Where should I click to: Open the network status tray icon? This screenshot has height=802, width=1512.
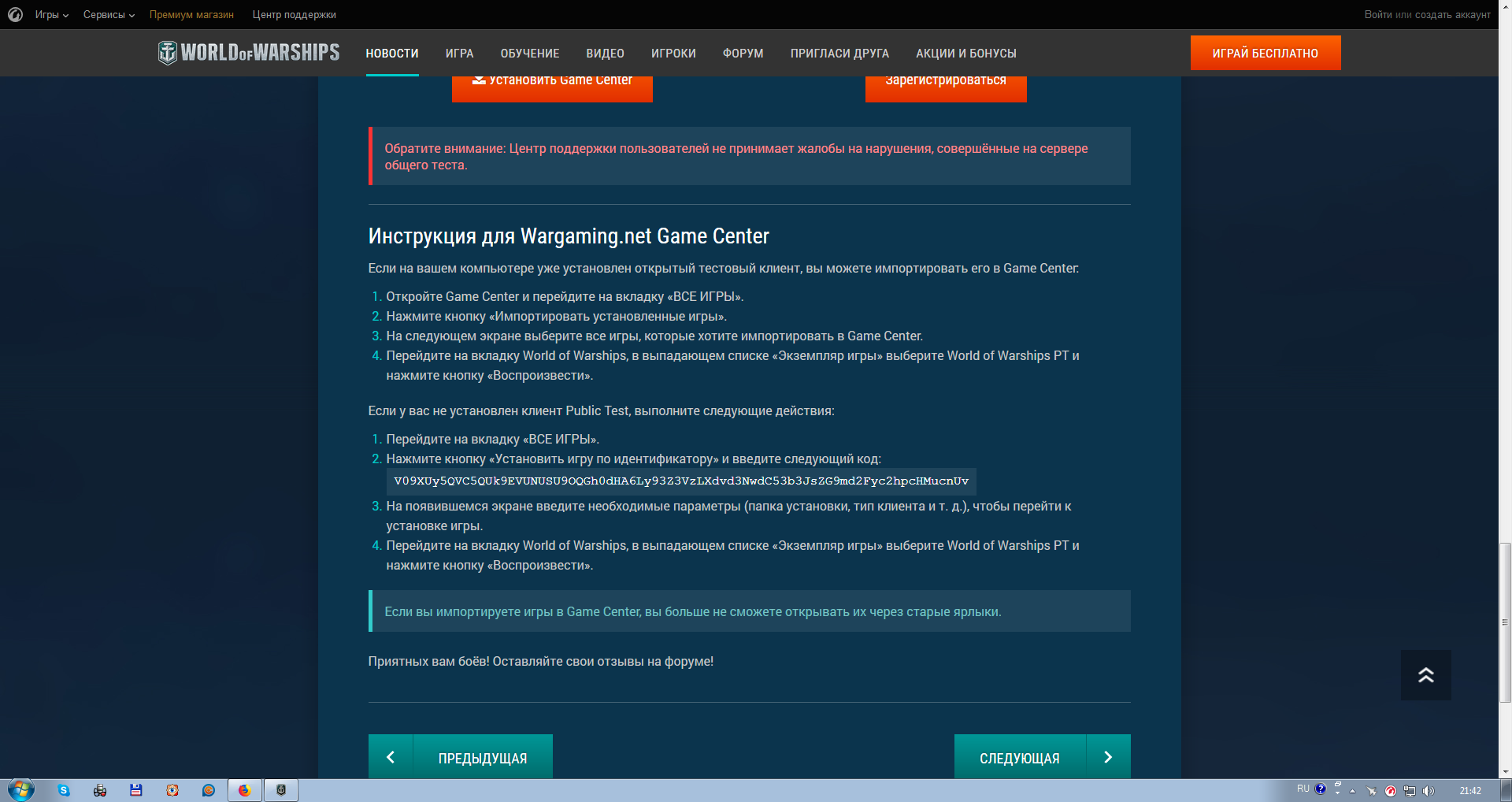(1410, 791)
